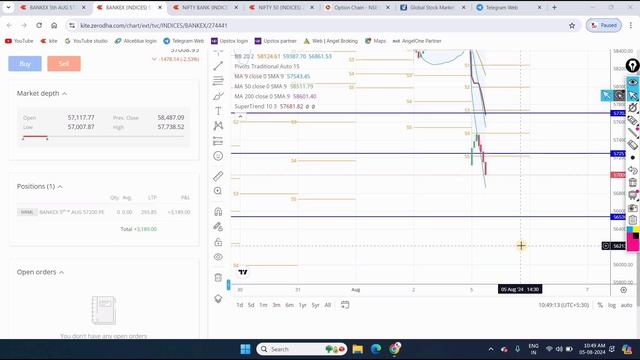The width and height of the screenshot is (640, 360).
Task: Select the ruler measure tool
Action: point(218,176)
